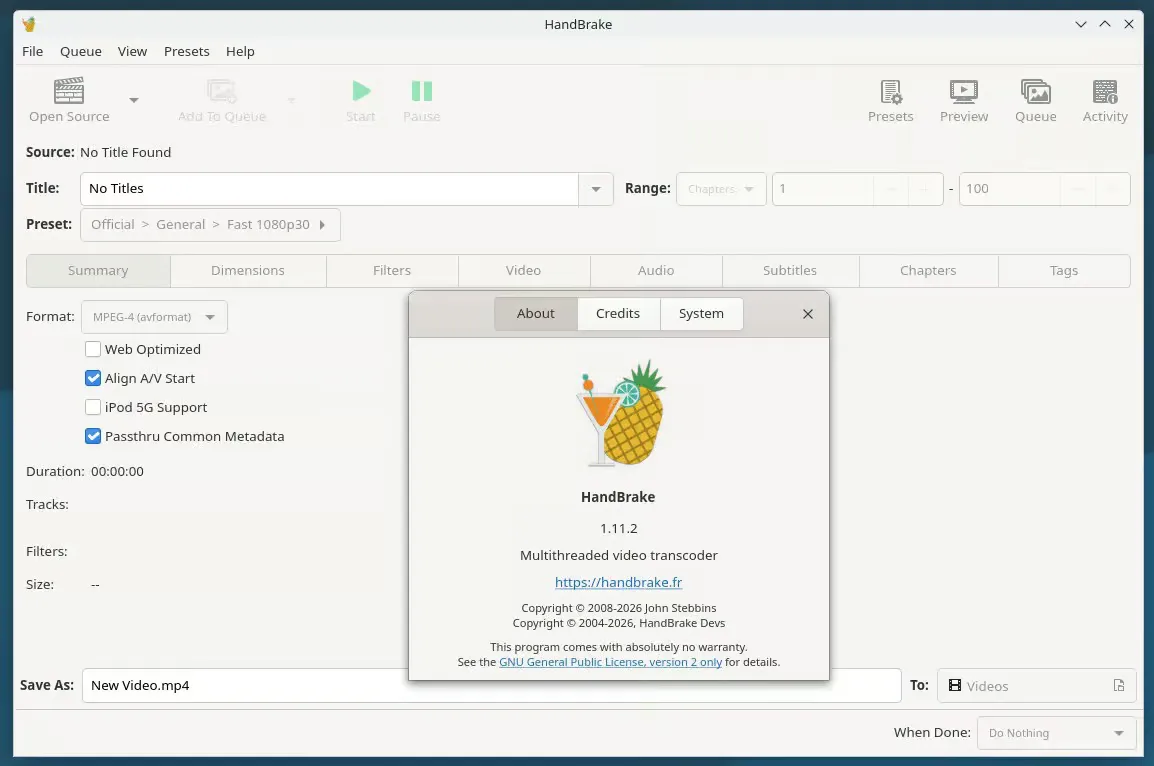
Task: Open Source clapperboard icon
Action: point(69,91)
